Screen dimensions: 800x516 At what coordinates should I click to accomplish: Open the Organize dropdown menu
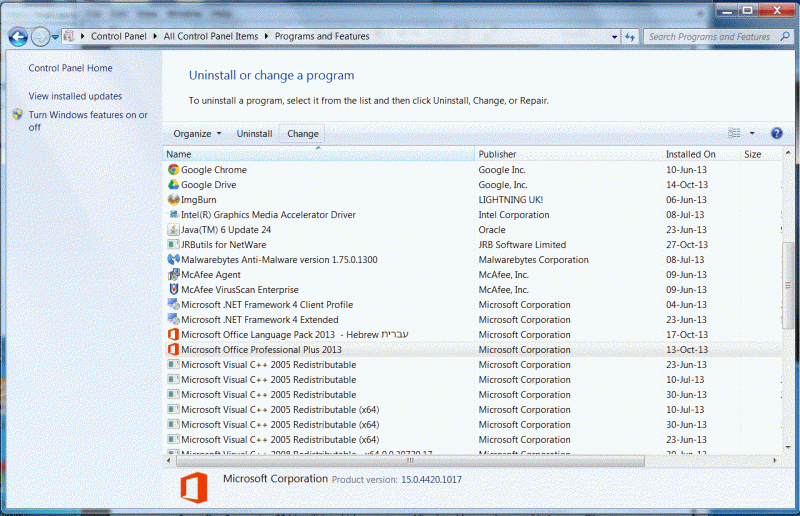tap(197, 134)
